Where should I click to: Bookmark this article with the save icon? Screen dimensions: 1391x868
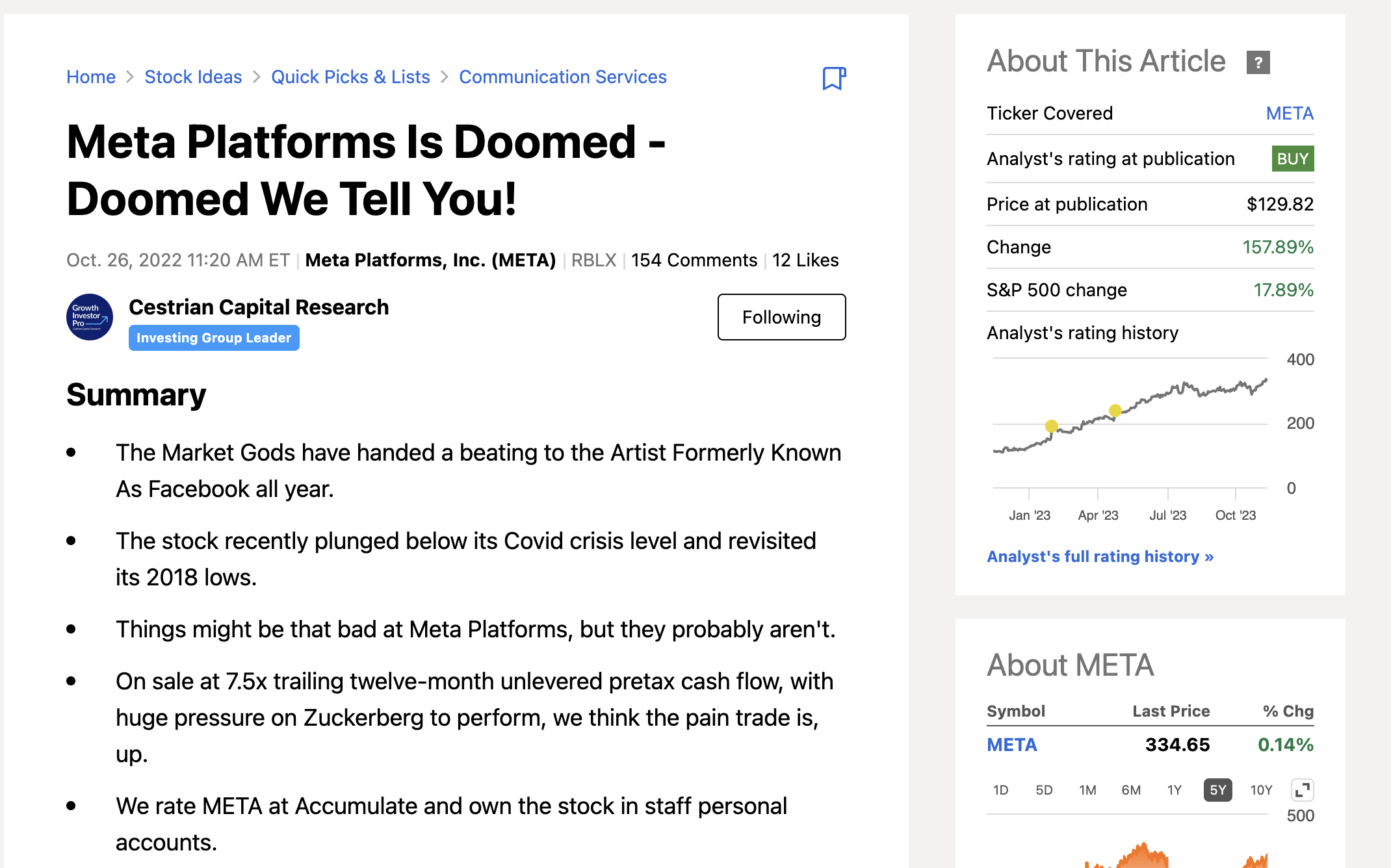point(834,78)
